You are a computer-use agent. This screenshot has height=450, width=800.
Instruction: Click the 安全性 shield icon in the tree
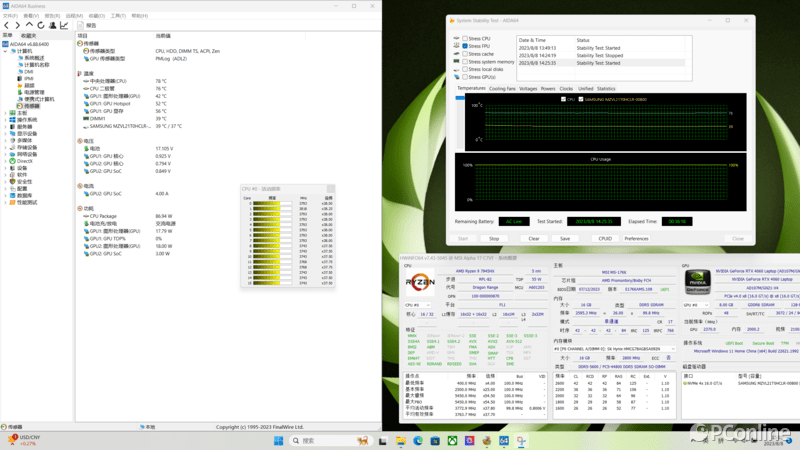coord(13,182)
